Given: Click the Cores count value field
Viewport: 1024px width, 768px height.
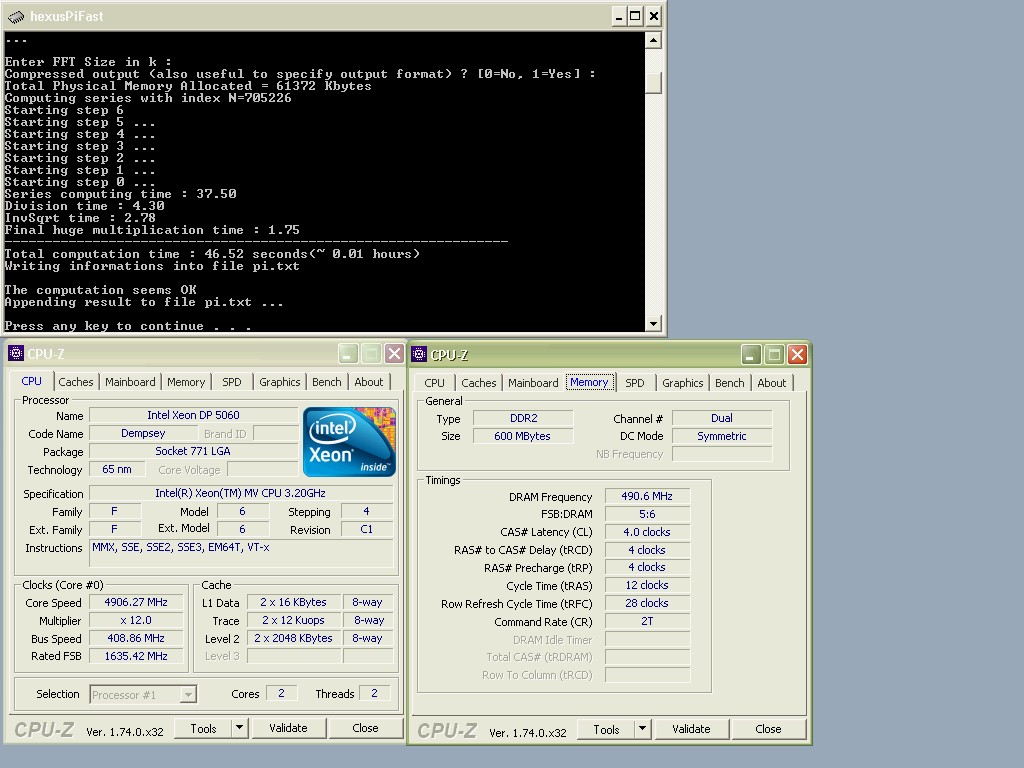Looking at the screenshot, I should [281, 694].
